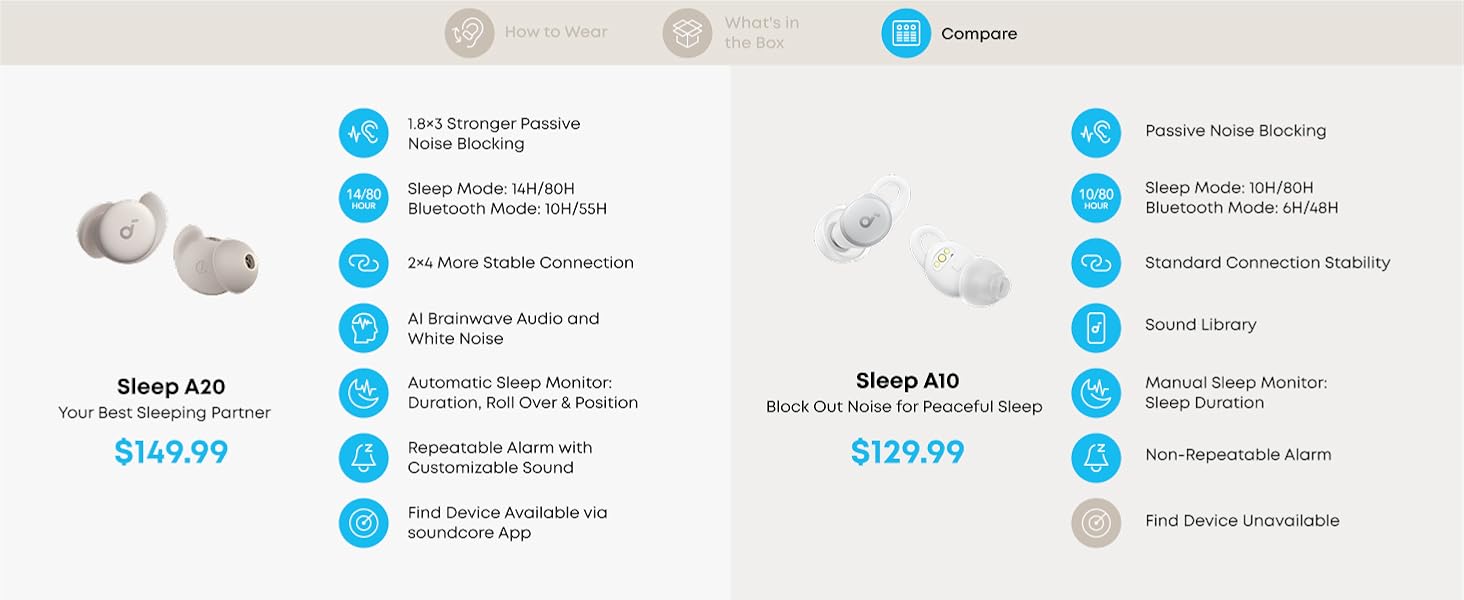Click the Repeatable Alarm bell icon

pyautogui.click(x=363, y=458)
